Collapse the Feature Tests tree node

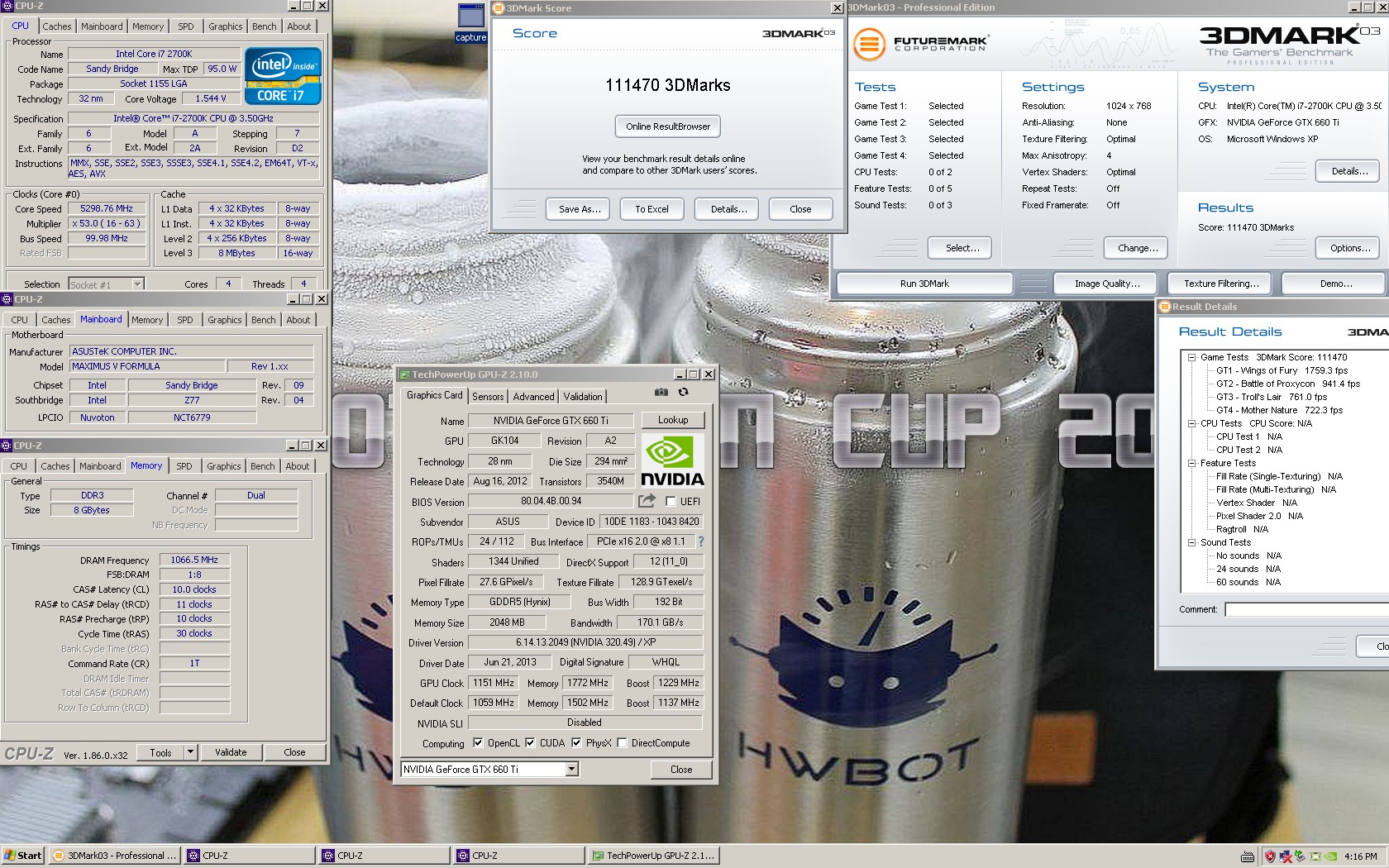tap(1192, 463)
